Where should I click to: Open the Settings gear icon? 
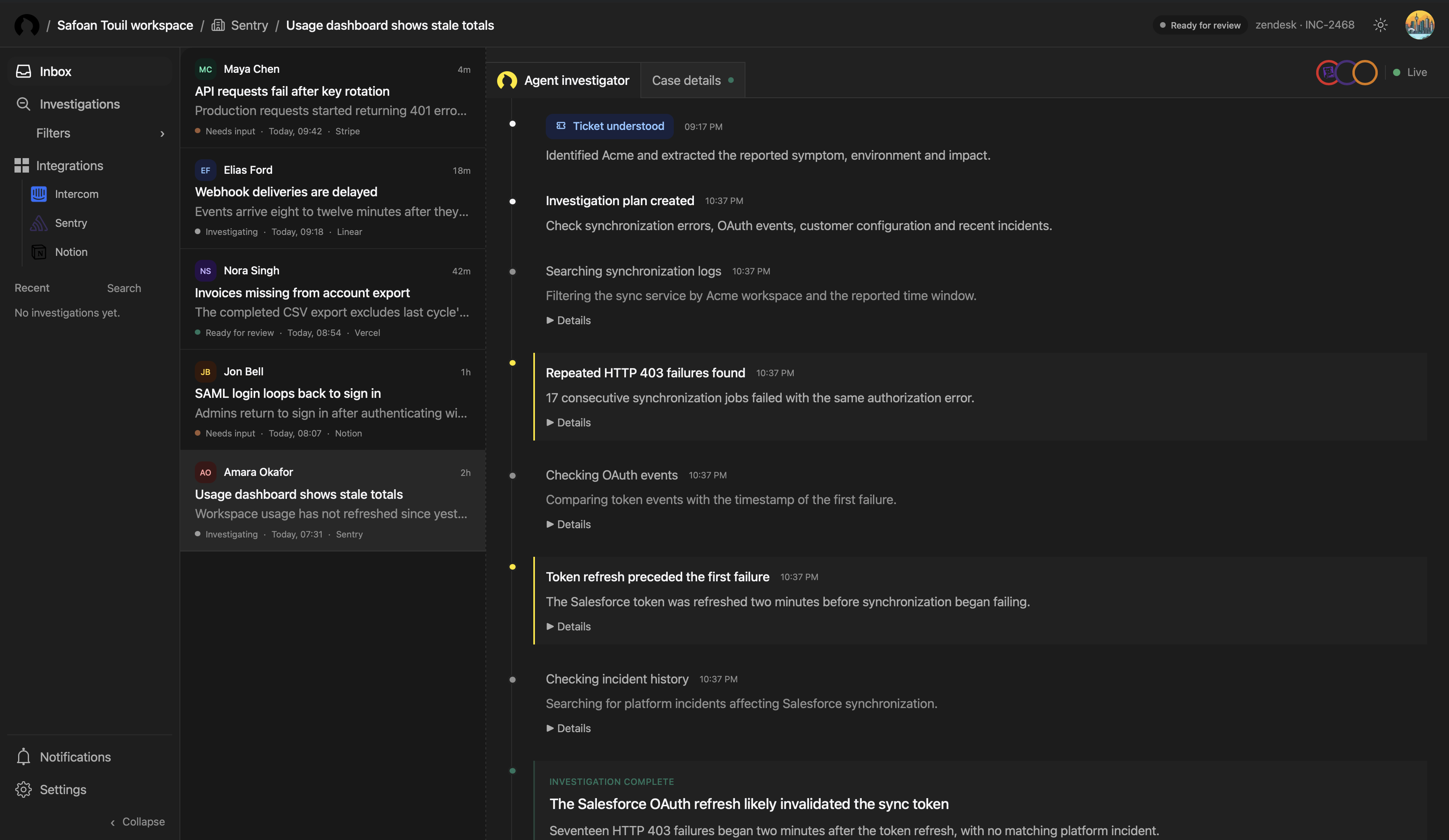click(x=24, y=789)
